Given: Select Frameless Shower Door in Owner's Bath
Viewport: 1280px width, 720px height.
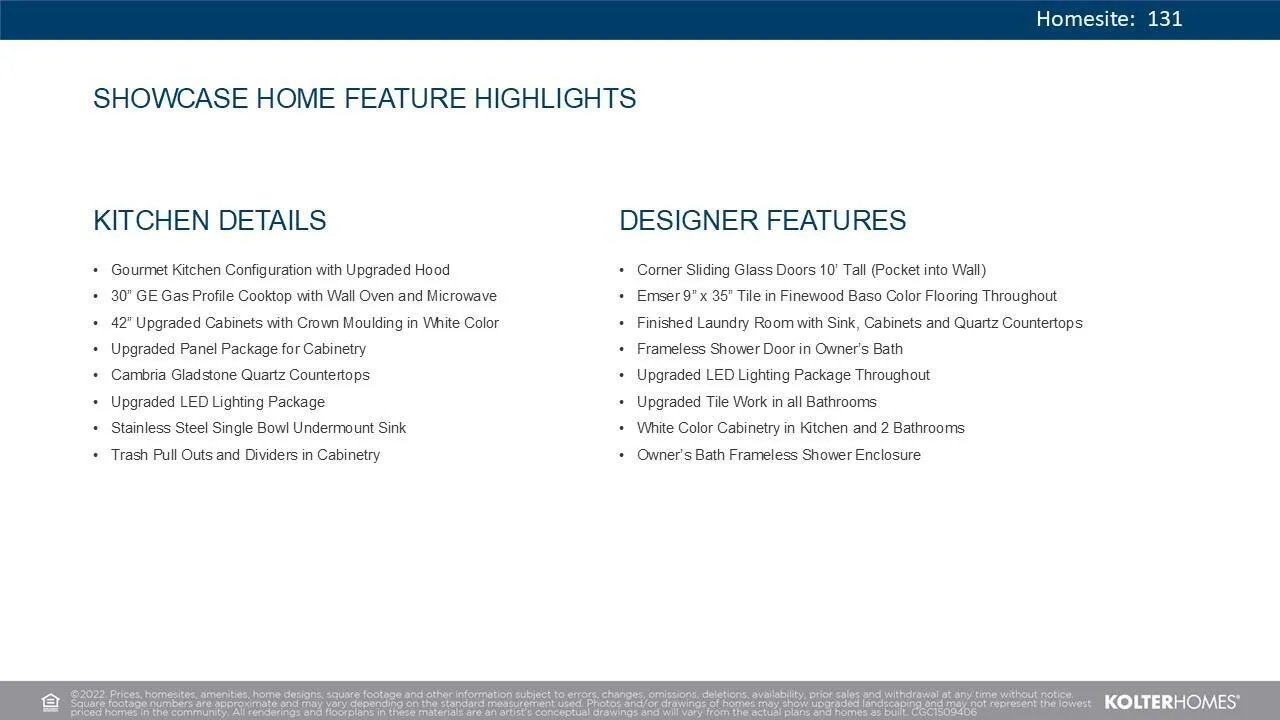Looking at the screenshot, I should (769, 349).
